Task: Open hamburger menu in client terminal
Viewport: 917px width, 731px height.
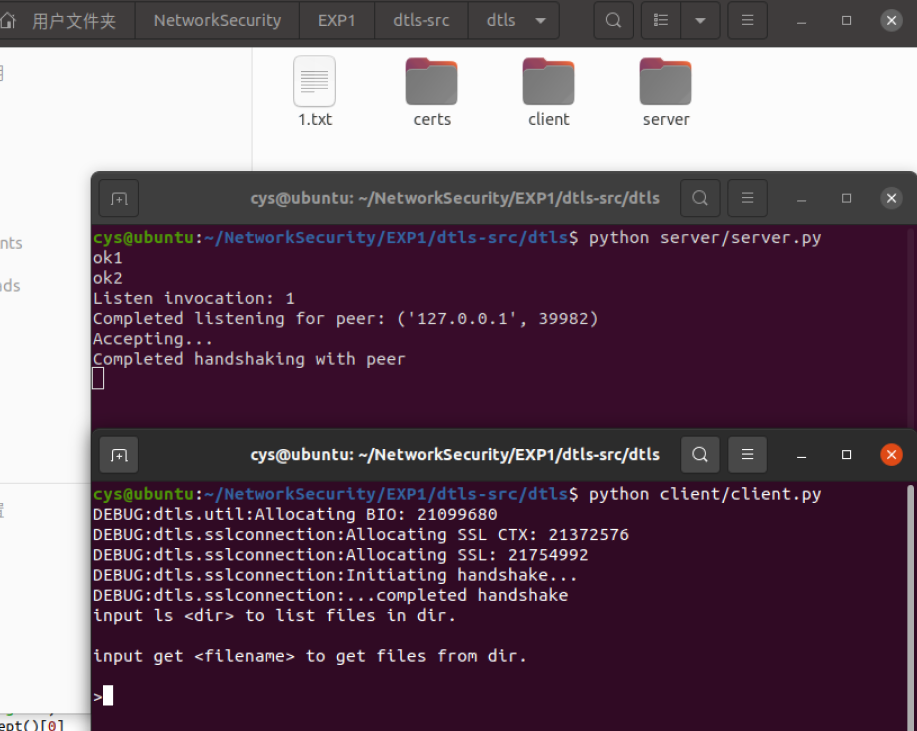Action: [747, 454]
